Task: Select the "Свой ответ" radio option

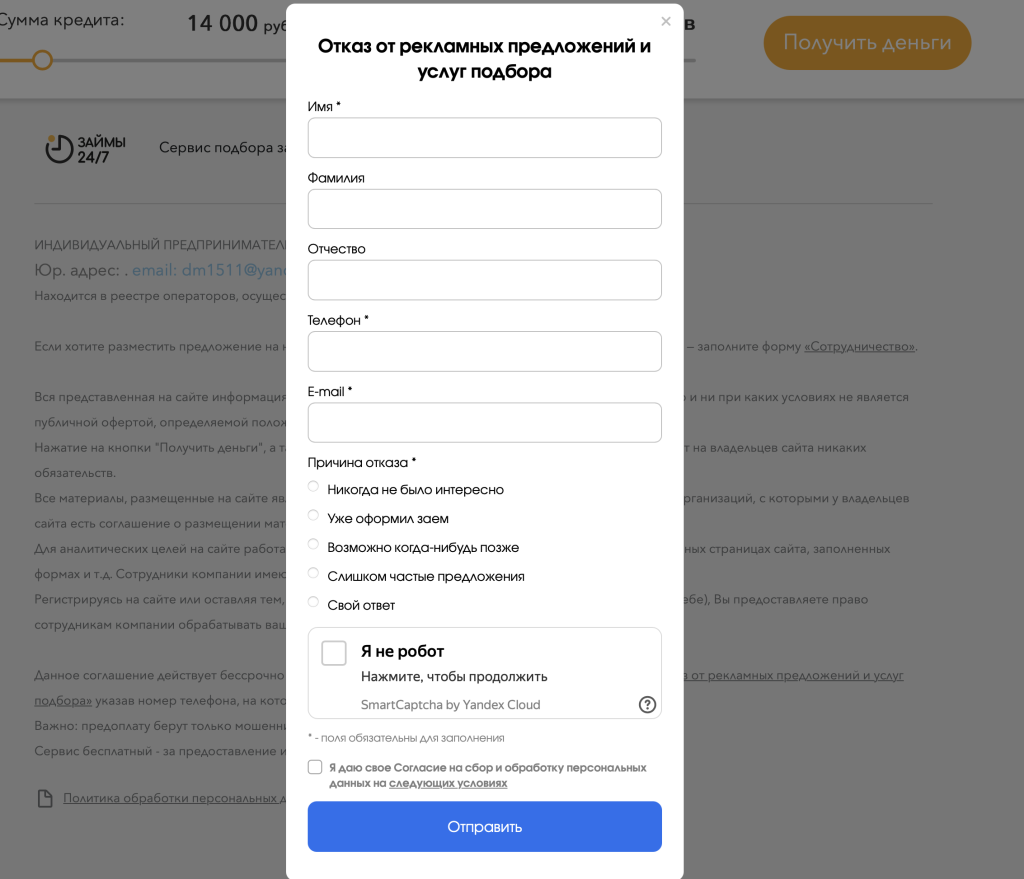Action: [314, 602]
